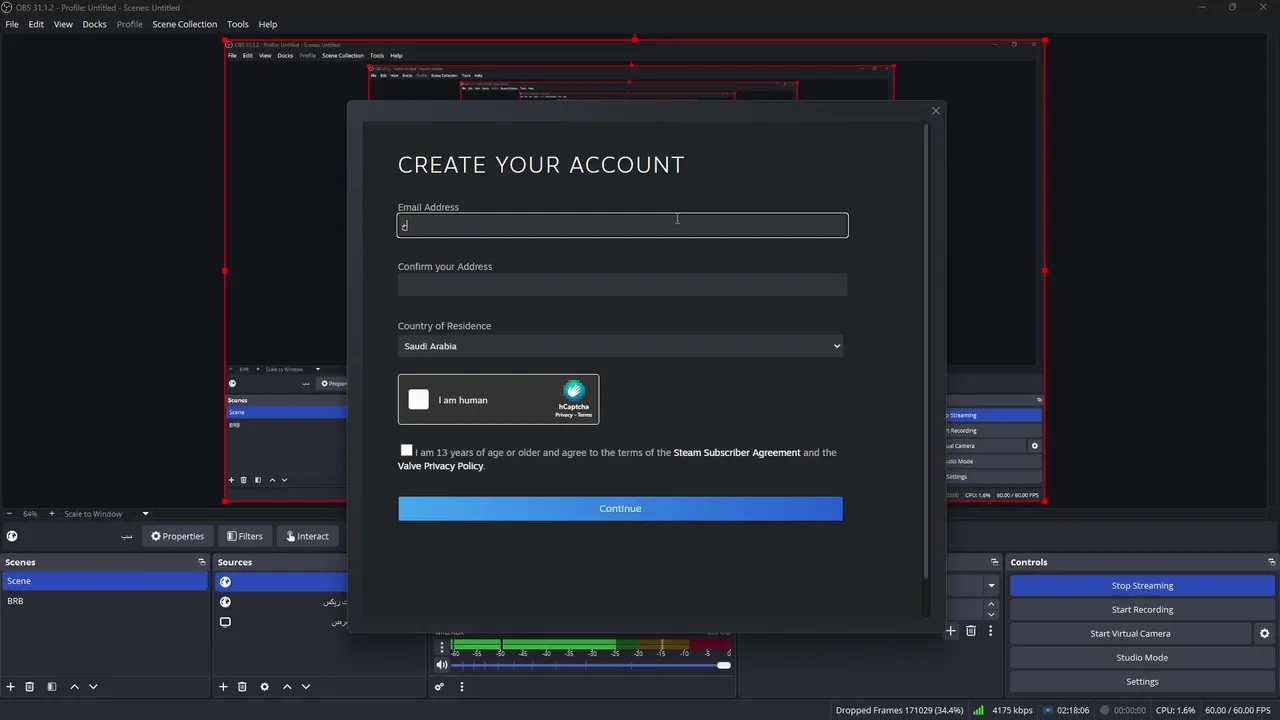Remove transition with the trash icon
Viewport: 1280px width, 720px height.
(x=970, y=631)
